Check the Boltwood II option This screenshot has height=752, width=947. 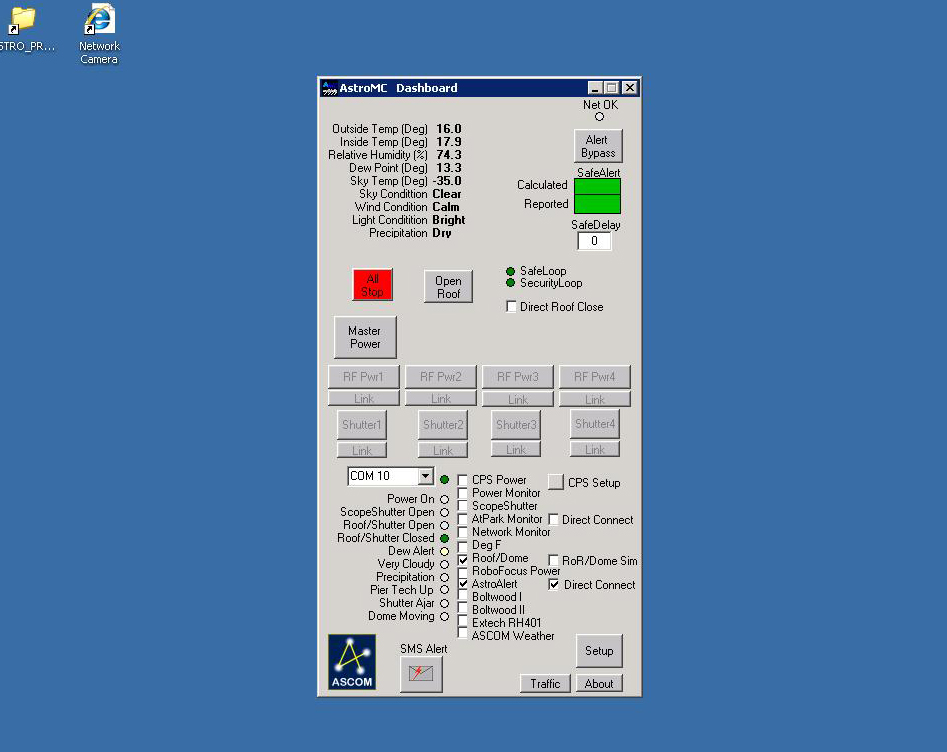coord(463,610)
